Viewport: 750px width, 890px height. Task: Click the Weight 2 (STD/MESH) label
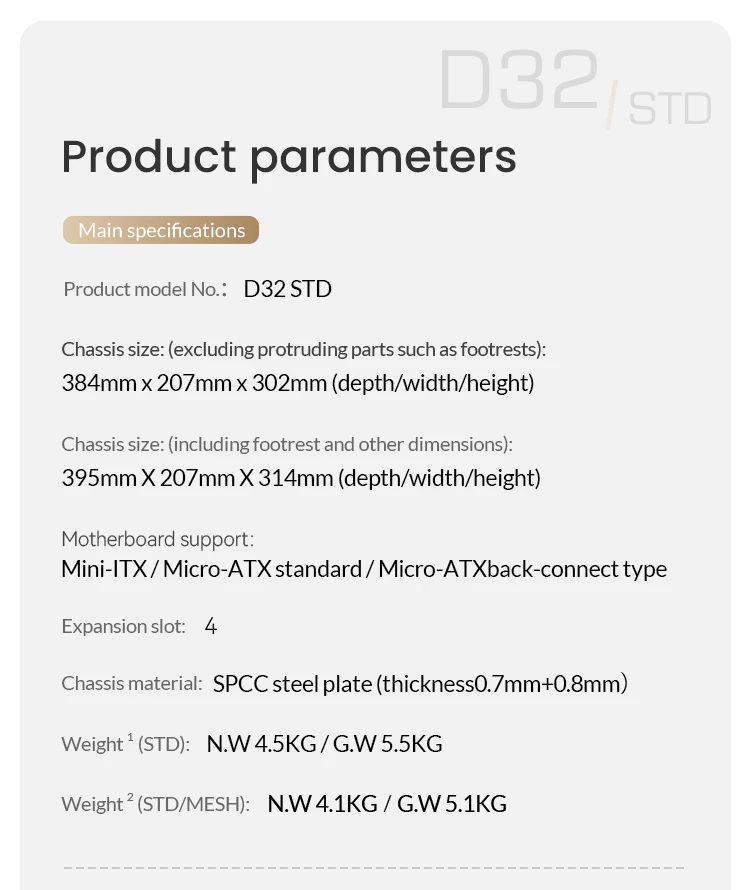[156, 804]
